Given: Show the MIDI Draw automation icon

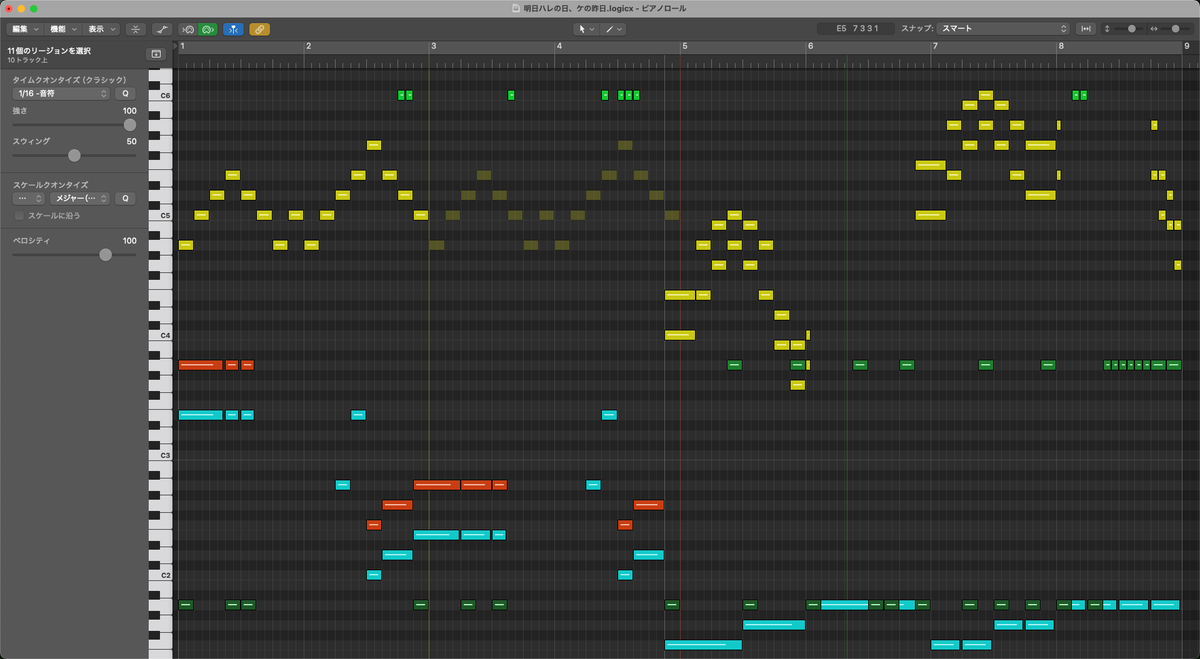Looking at the screenshot, I should [162, 29].
